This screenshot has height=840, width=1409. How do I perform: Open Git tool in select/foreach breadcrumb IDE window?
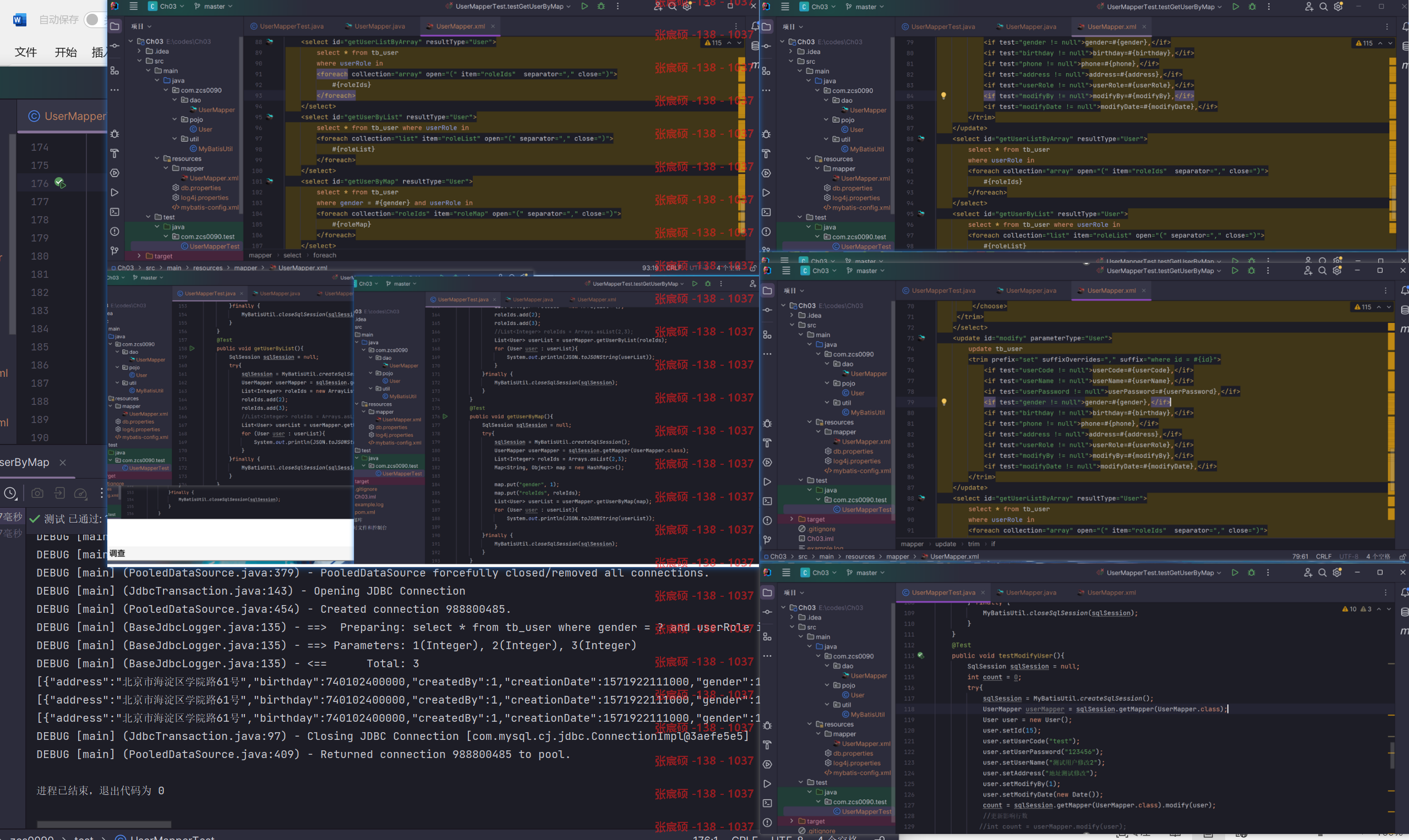coord(115,251)
